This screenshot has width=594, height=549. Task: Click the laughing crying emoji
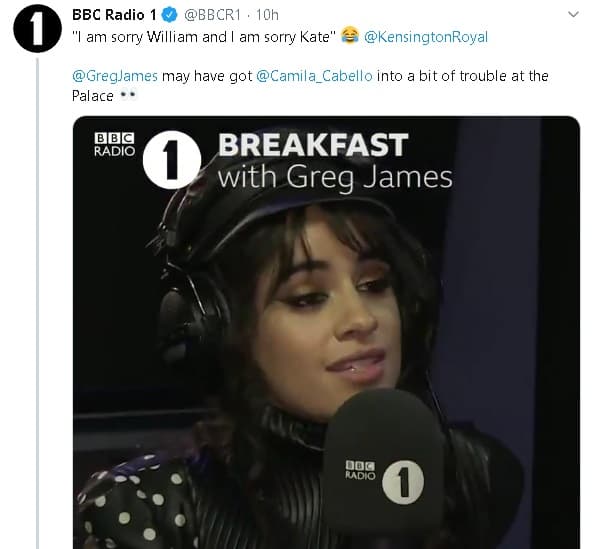pos(350,35)
